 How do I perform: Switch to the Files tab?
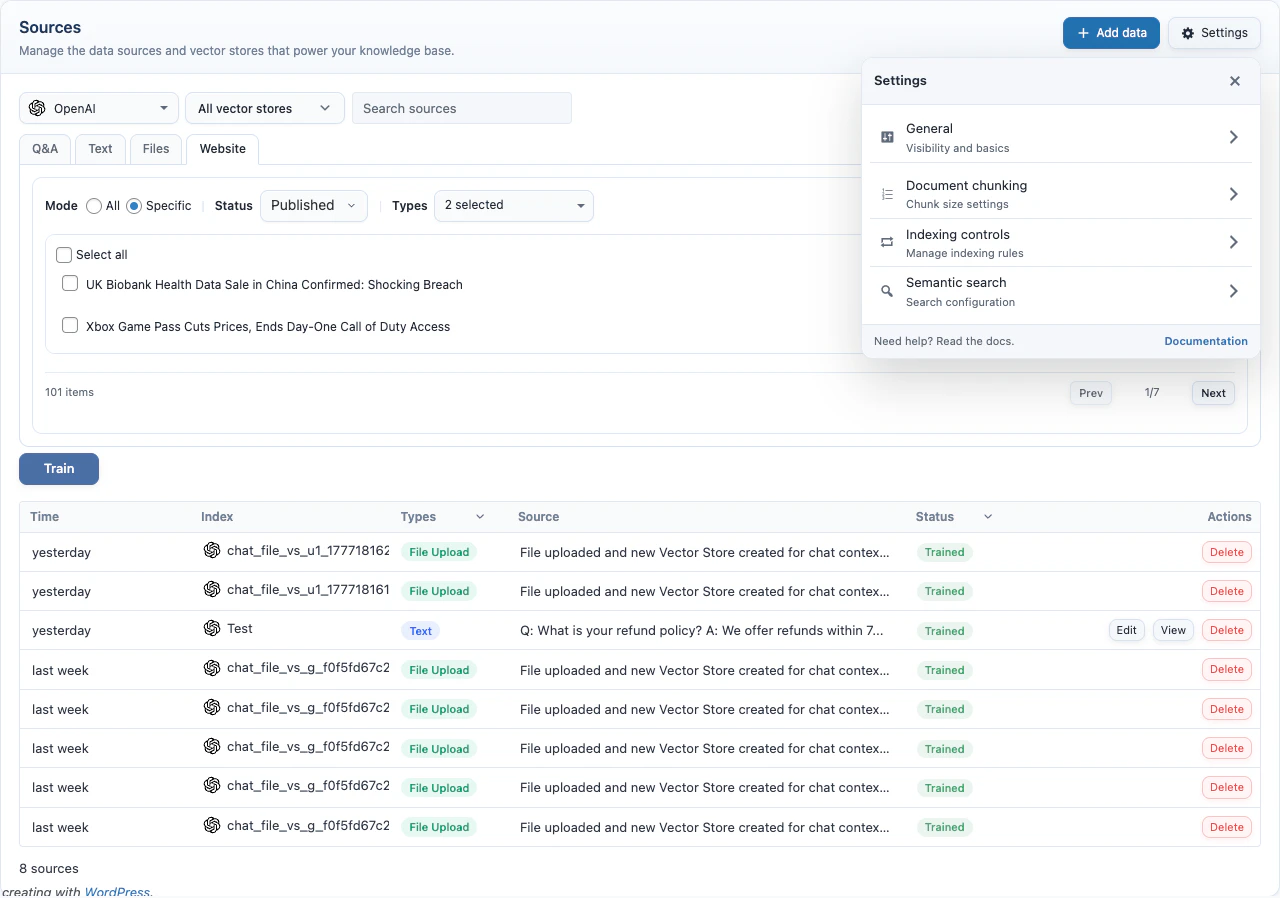coord(156,148)
